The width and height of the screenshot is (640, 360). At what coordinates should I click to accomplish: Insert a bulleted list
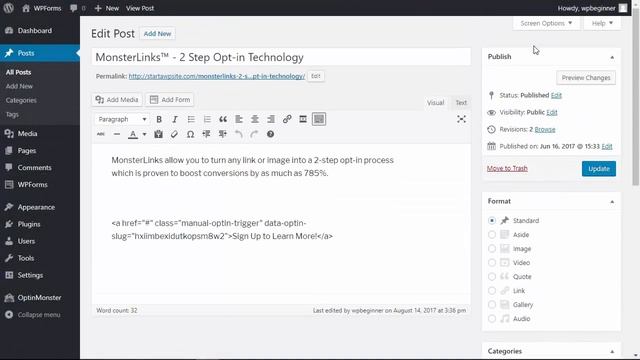[191, 119]
